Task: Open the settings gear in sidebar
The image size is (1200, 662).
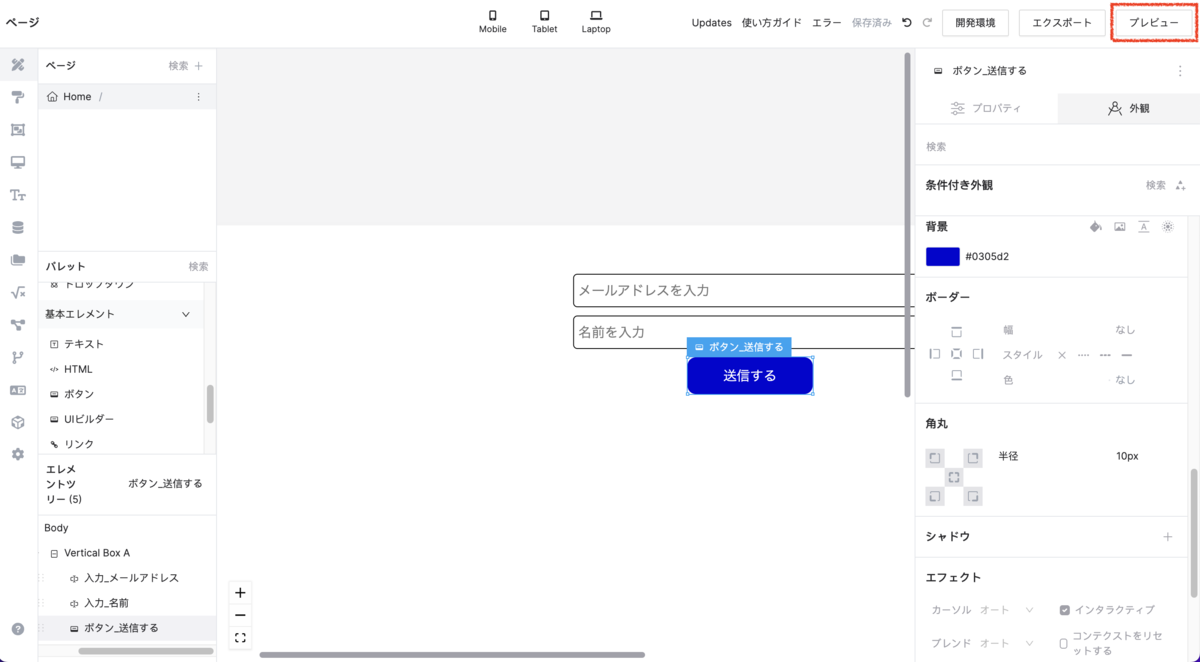Action: [18, 454]
